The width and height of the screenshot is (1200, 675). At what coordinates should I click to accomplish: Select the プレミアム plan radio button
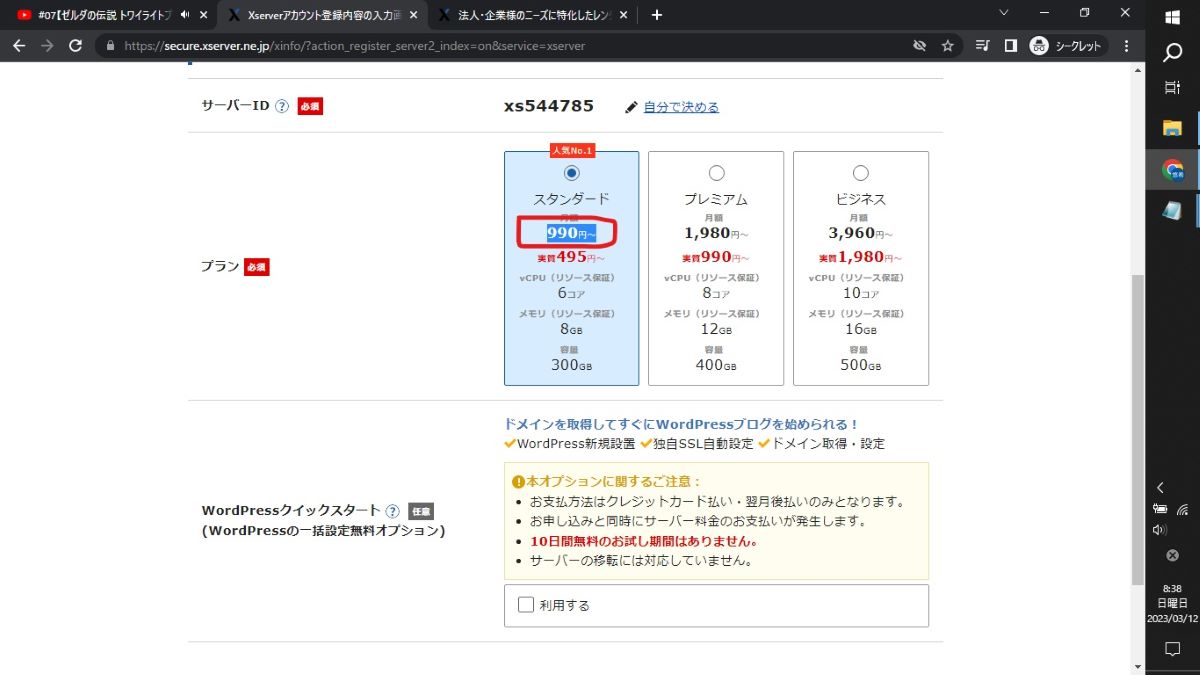click(716, 172)
